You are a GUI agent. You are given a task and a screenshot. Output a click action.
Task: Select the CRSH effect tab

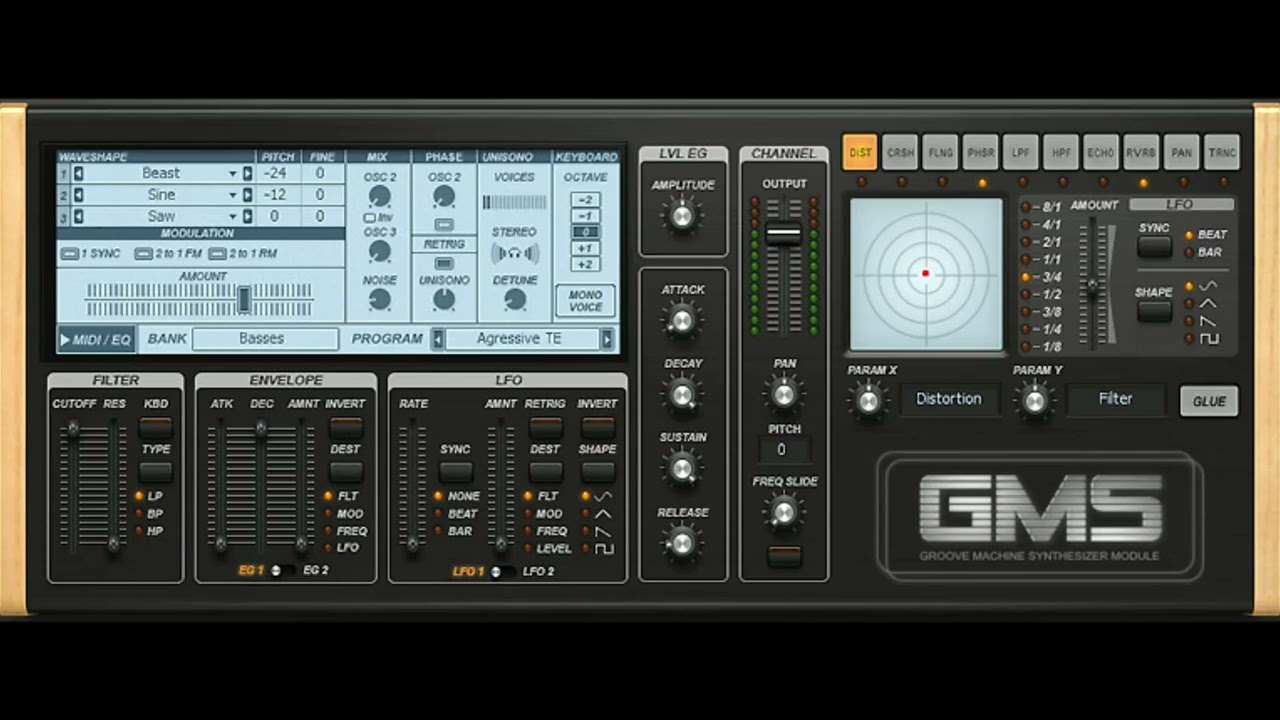click(900, 153)
